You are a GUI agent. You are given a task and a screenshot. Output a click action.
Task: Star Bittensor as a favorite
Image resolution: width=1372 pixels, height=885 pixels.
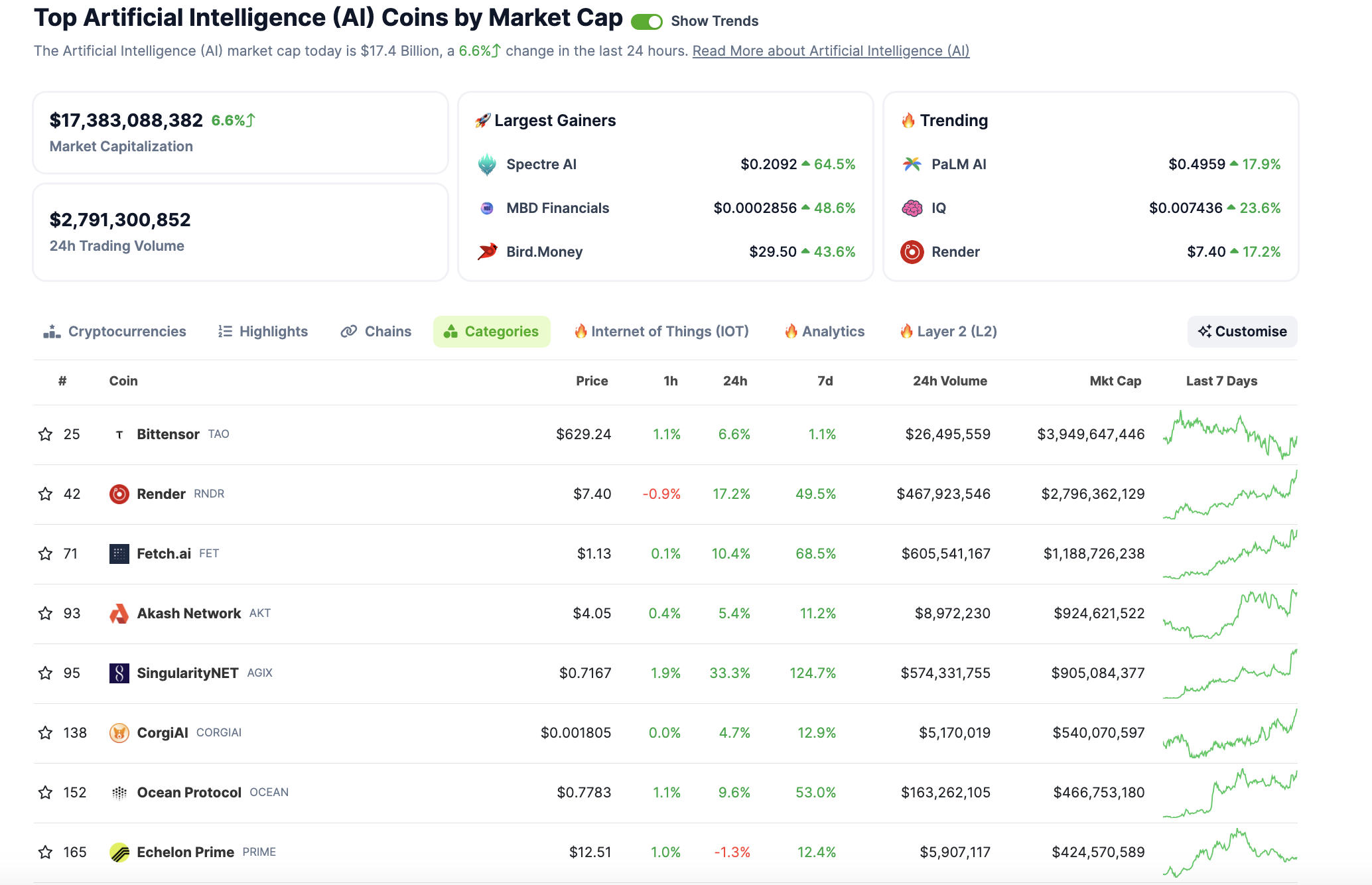(x=45, y=435)
